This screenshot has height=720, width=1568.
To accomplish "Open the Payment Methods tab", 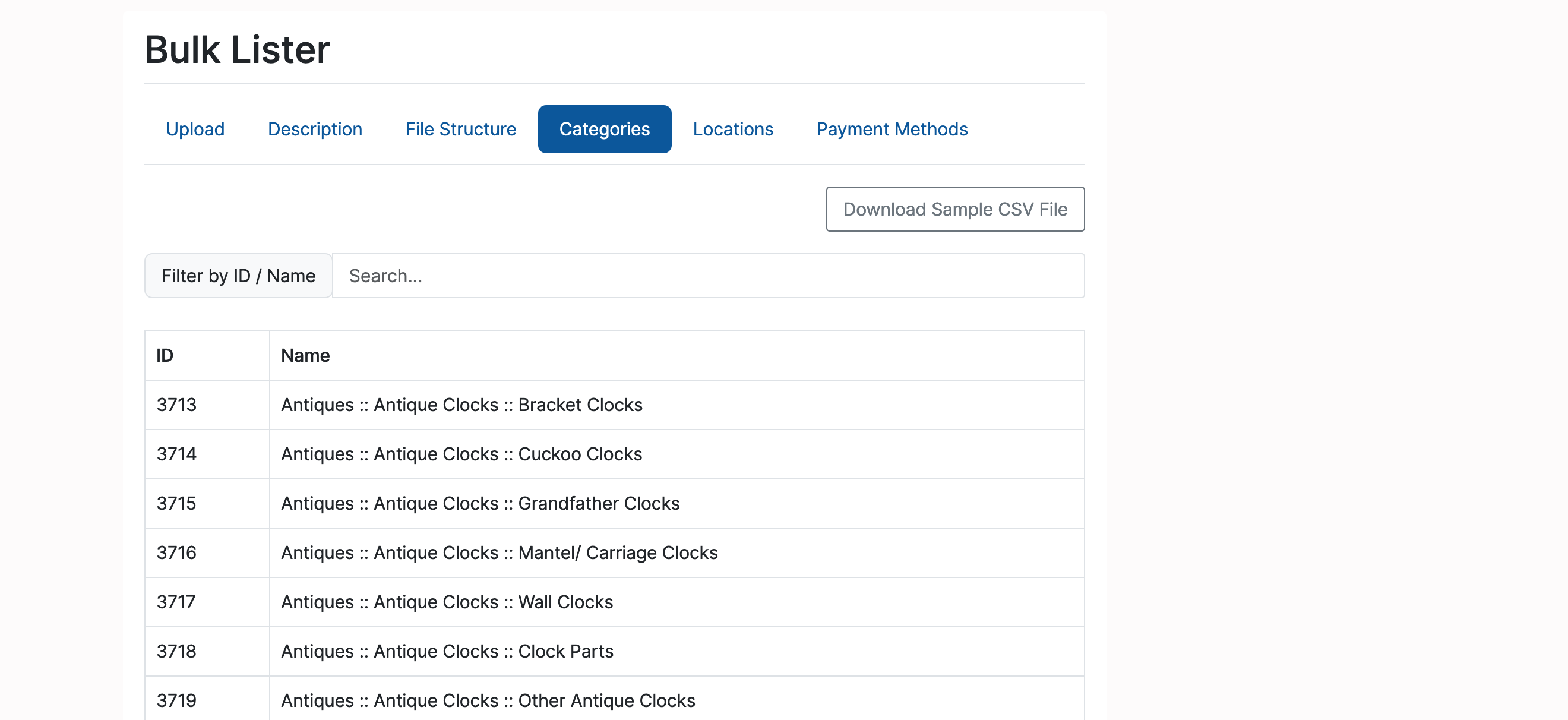I will point(891,129).
